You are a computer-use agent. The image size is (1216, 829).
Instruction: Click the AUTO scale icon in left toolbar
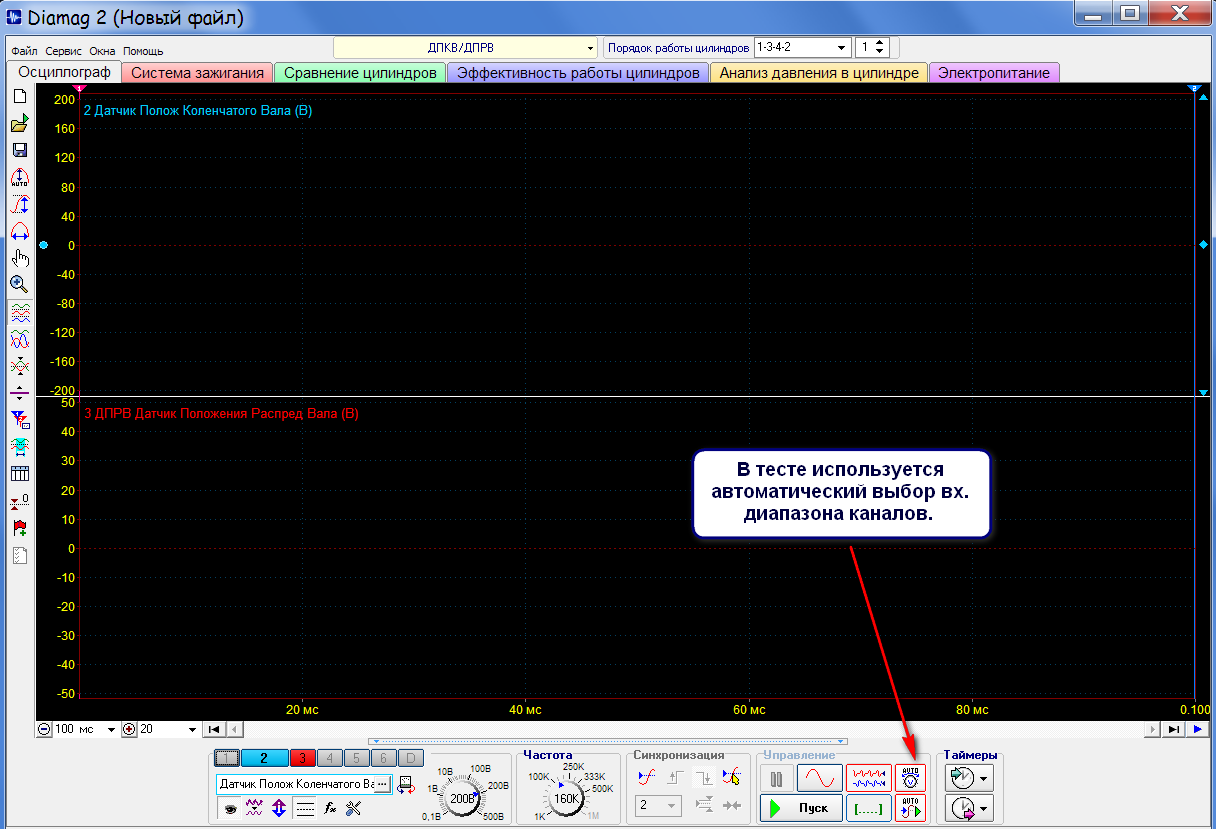19,177
